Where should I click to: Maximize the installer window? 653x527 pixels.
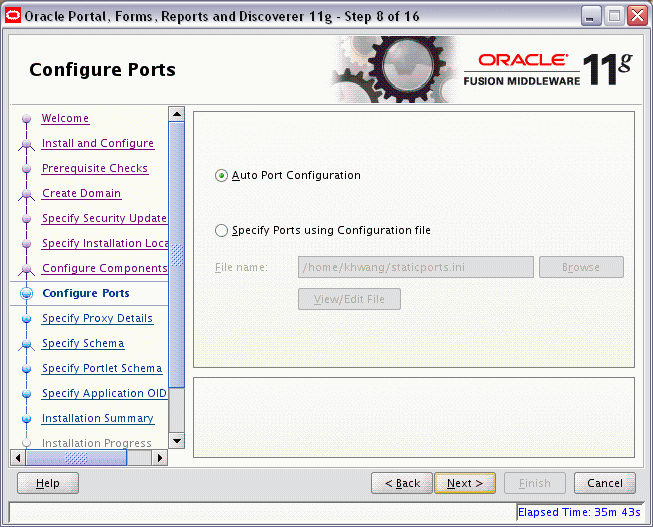tap(614, 16)
